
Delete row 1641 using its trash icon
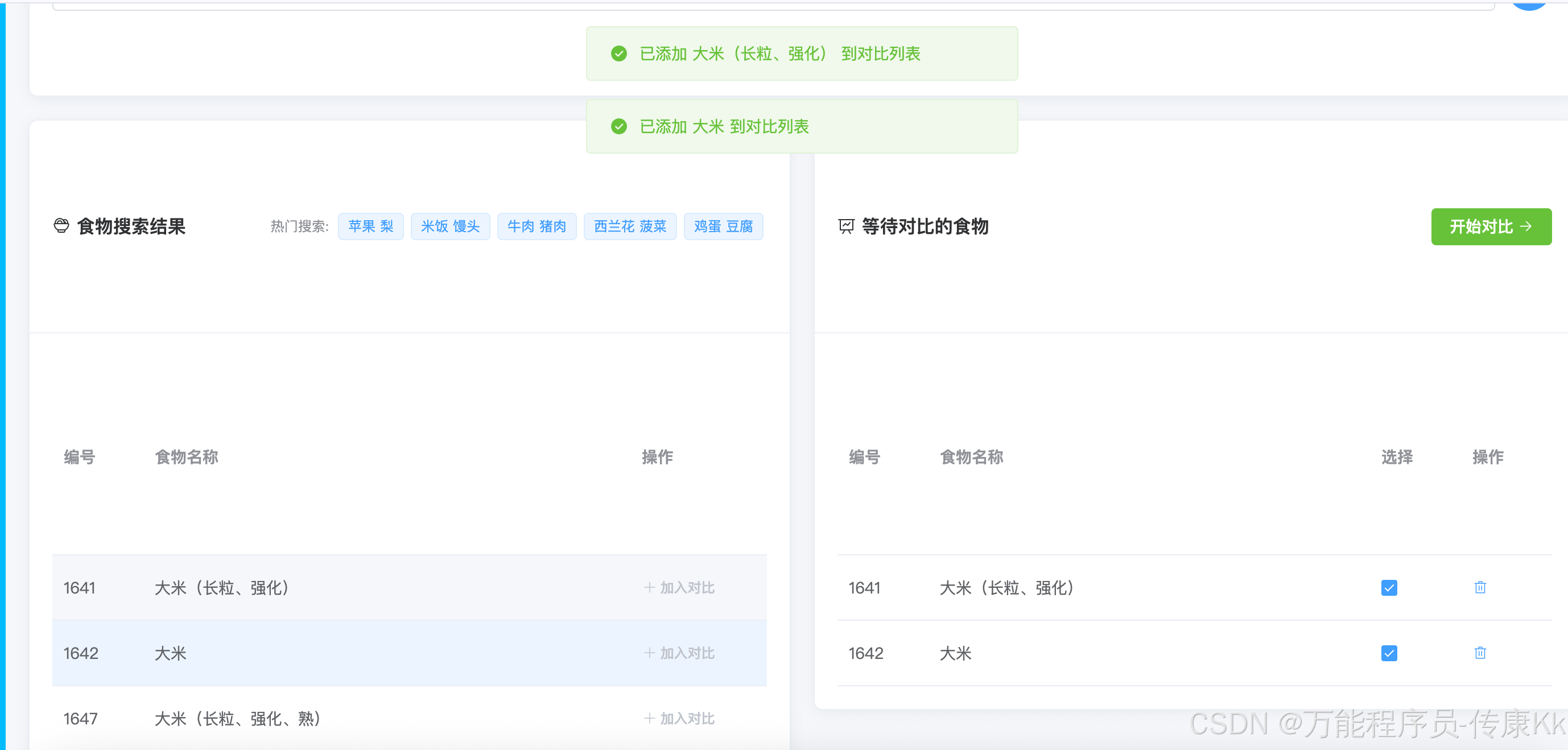click(x=1480, y=587)
